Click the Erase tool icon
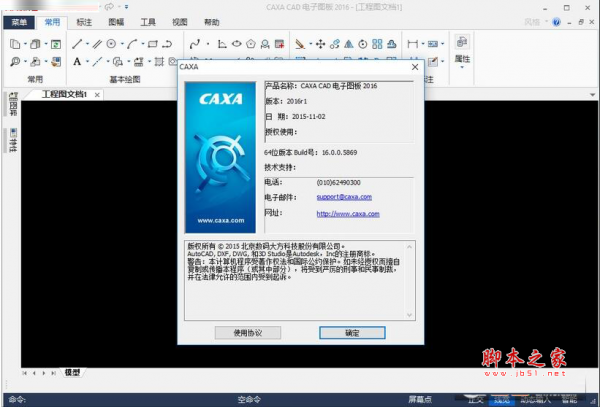The image size is (600, 407). (x=300, y=44)
